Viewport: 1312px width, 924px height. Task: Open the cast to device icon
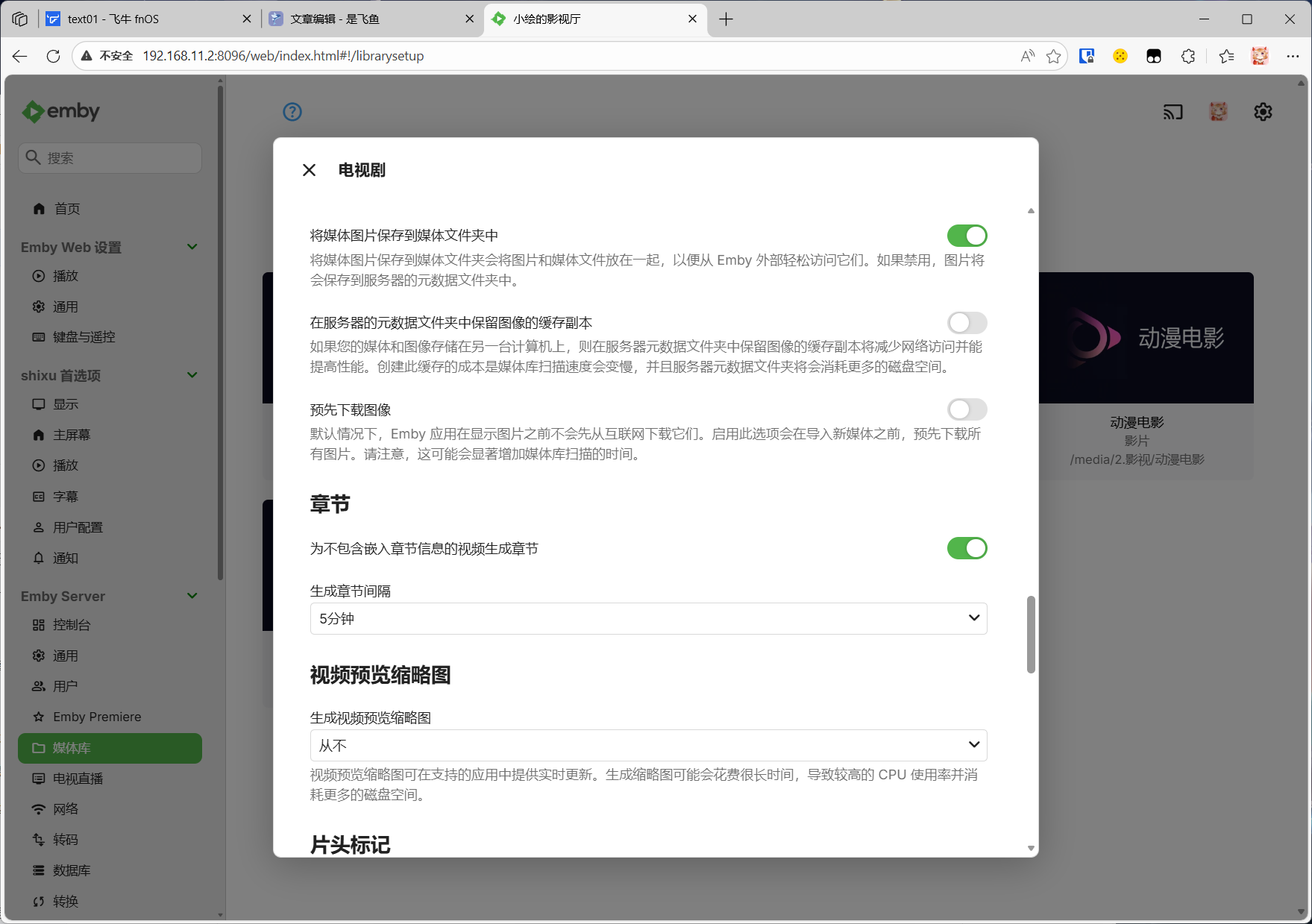tap(1173, 112)
